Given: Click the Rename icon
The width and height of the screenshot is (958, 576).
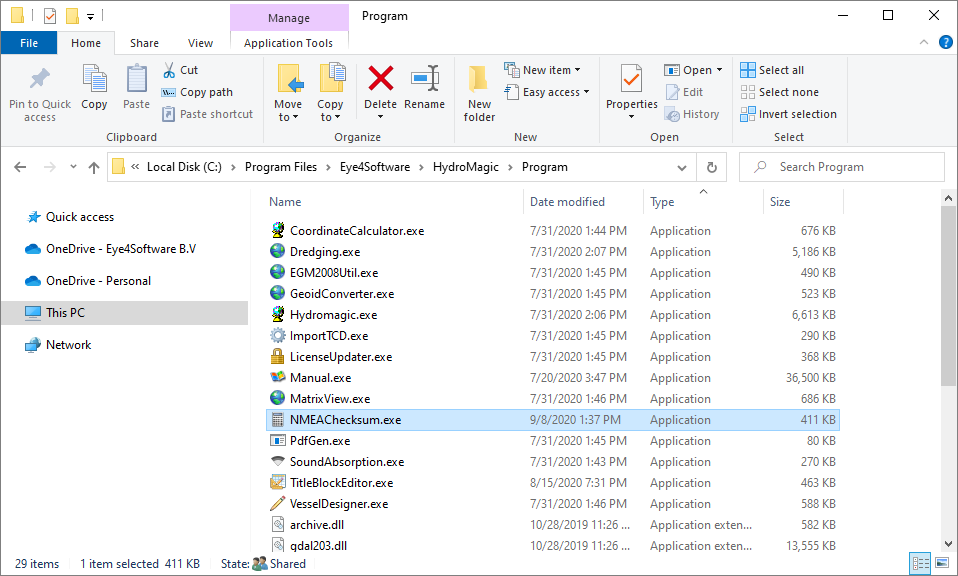Looking at the screenshot, I should pyautogui.click(x=425, y=79).
